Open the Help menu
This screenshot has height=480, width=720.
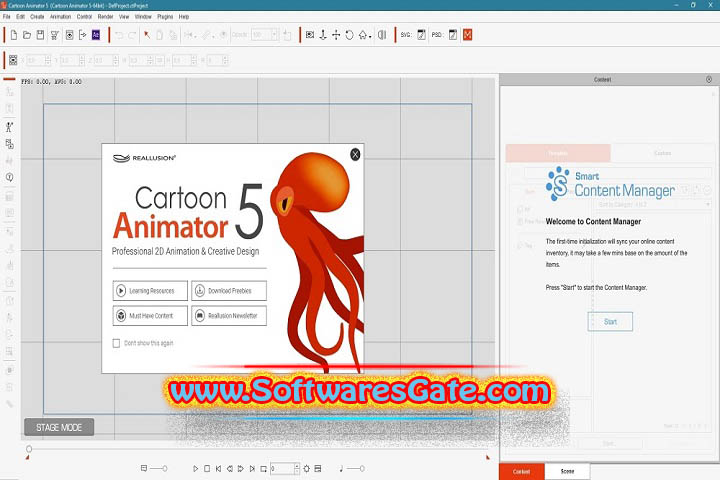click(184, 17)
